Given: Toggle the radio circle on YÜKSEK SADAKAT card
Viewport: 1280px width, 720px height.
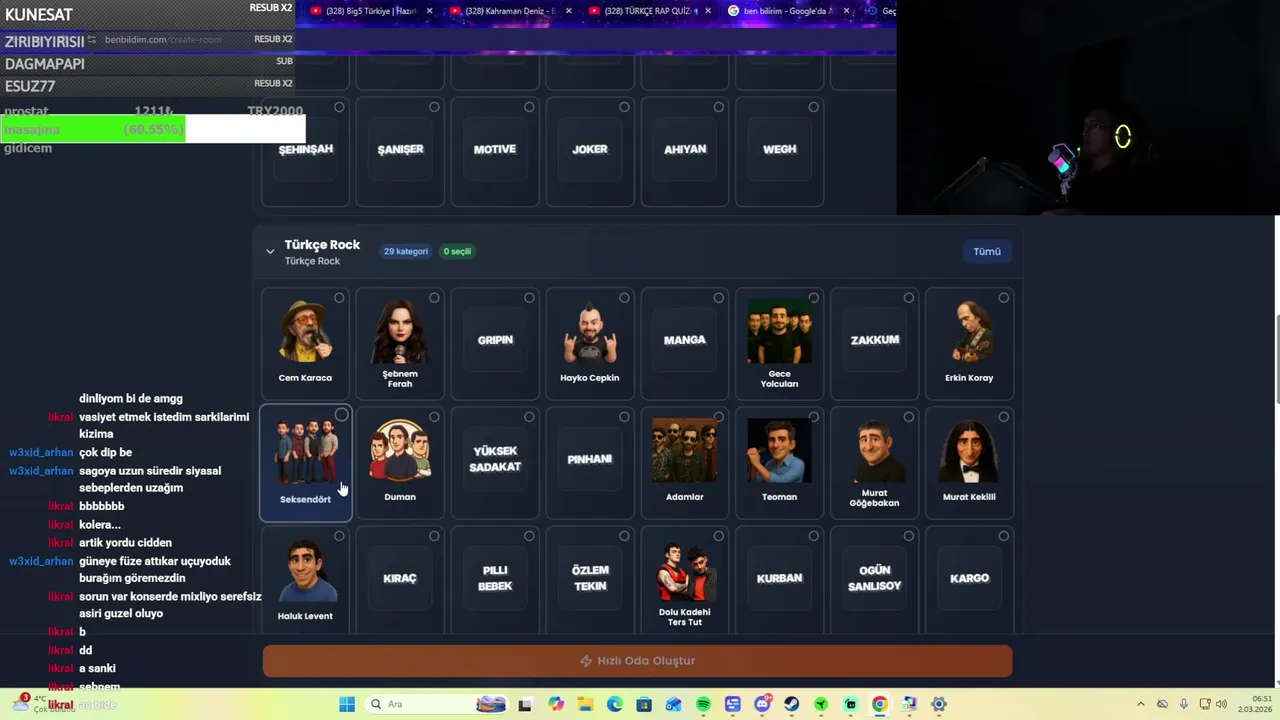Looking at the screenshot, I should click(x=529, y=417).
